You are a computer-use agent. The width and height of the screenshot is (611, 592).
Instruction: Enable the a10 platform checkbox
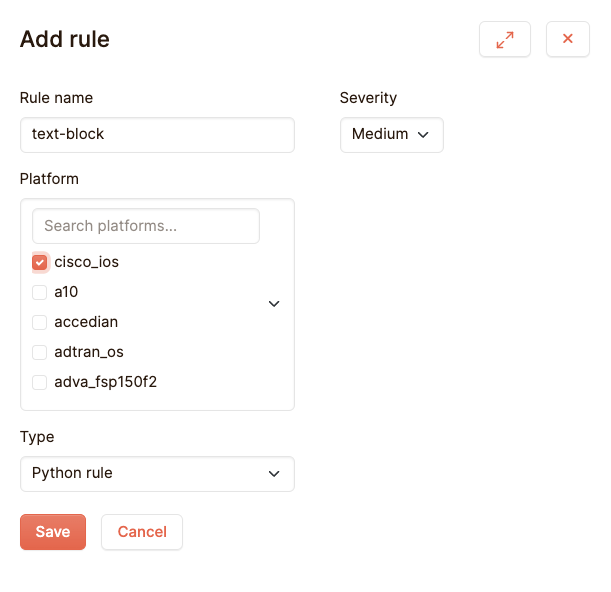40,292
